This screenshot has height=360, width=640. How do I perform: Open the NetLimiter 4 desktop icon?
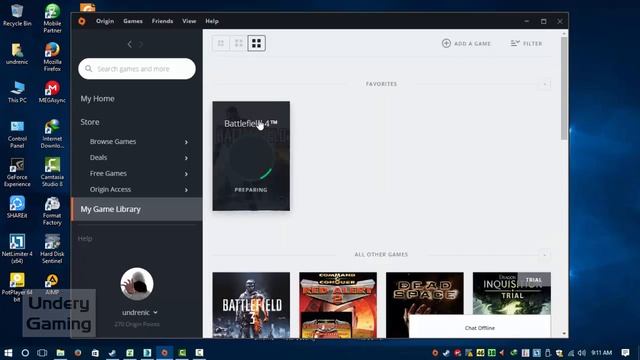tap(17, 249)
